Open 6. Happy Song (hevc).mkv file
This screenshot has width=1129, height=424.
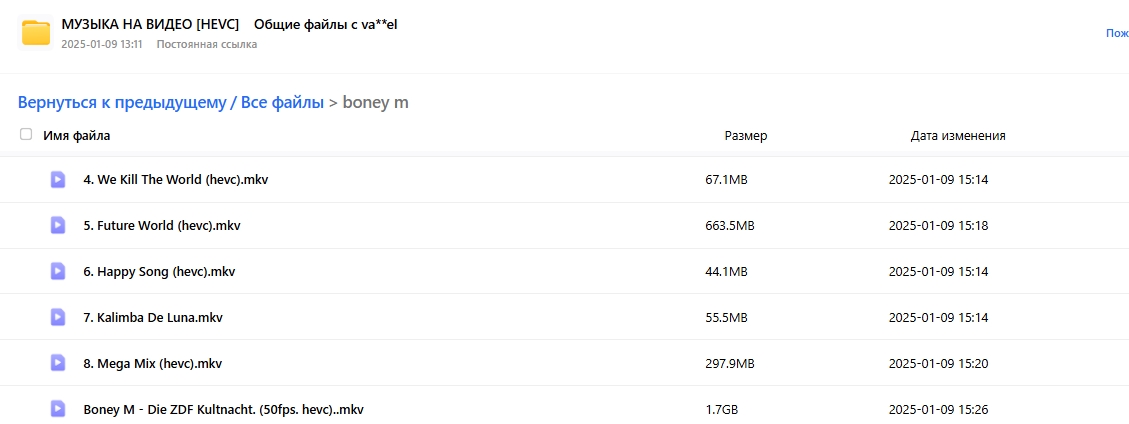[x=159, y=272]
